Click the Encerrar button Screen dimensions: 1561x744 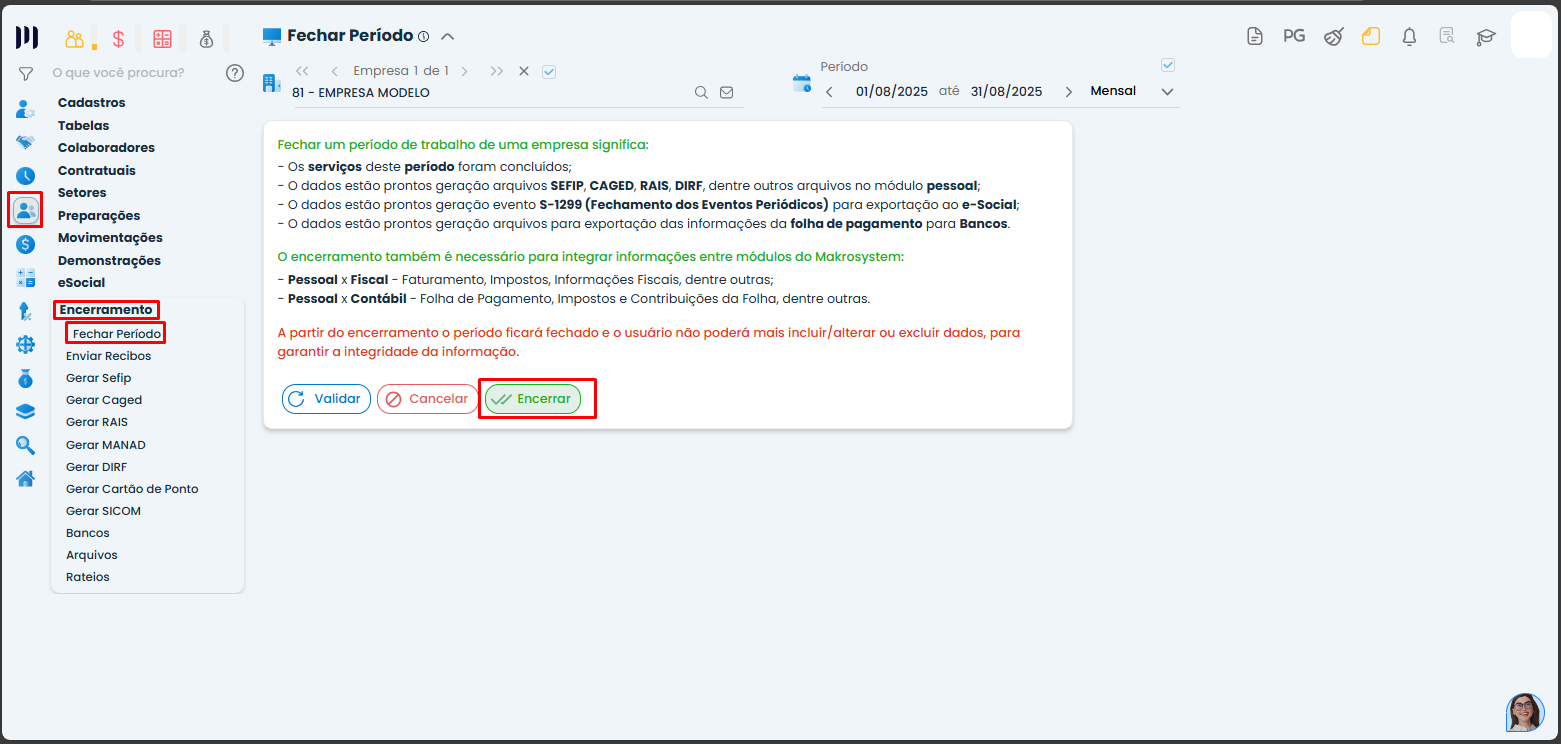click(x=533, y=399)
